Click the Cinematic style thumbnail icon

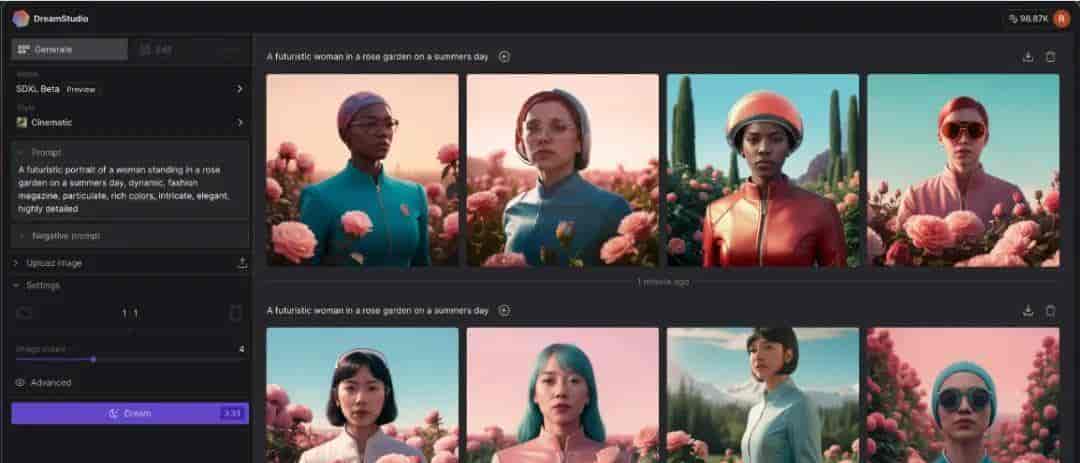22,123
